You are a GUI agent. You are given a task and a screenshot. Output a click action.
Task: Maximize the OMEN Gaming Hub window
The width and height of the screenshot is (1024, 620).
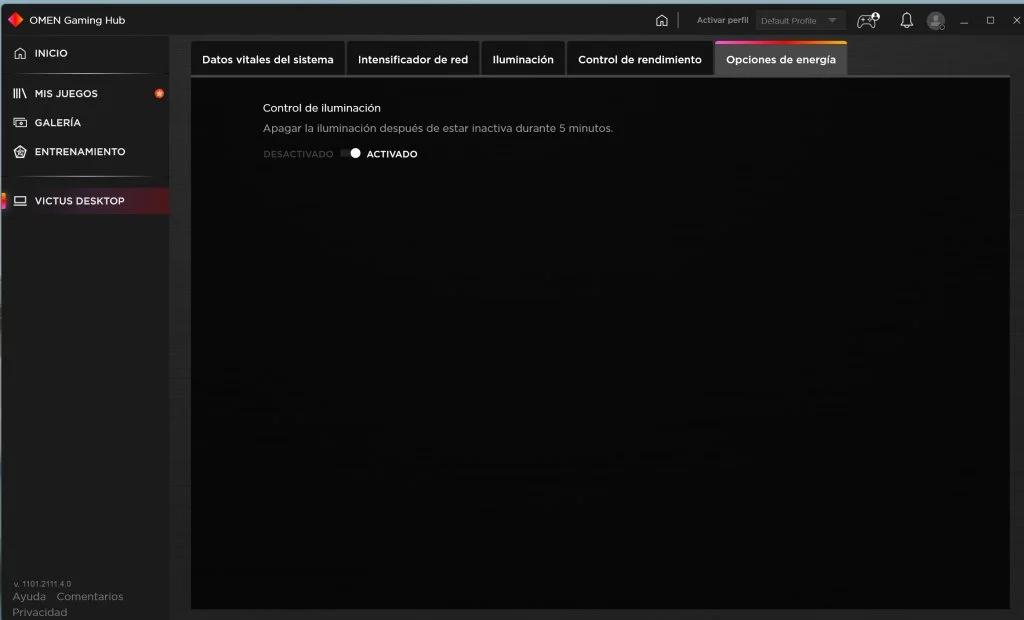[x=991, y=20]
